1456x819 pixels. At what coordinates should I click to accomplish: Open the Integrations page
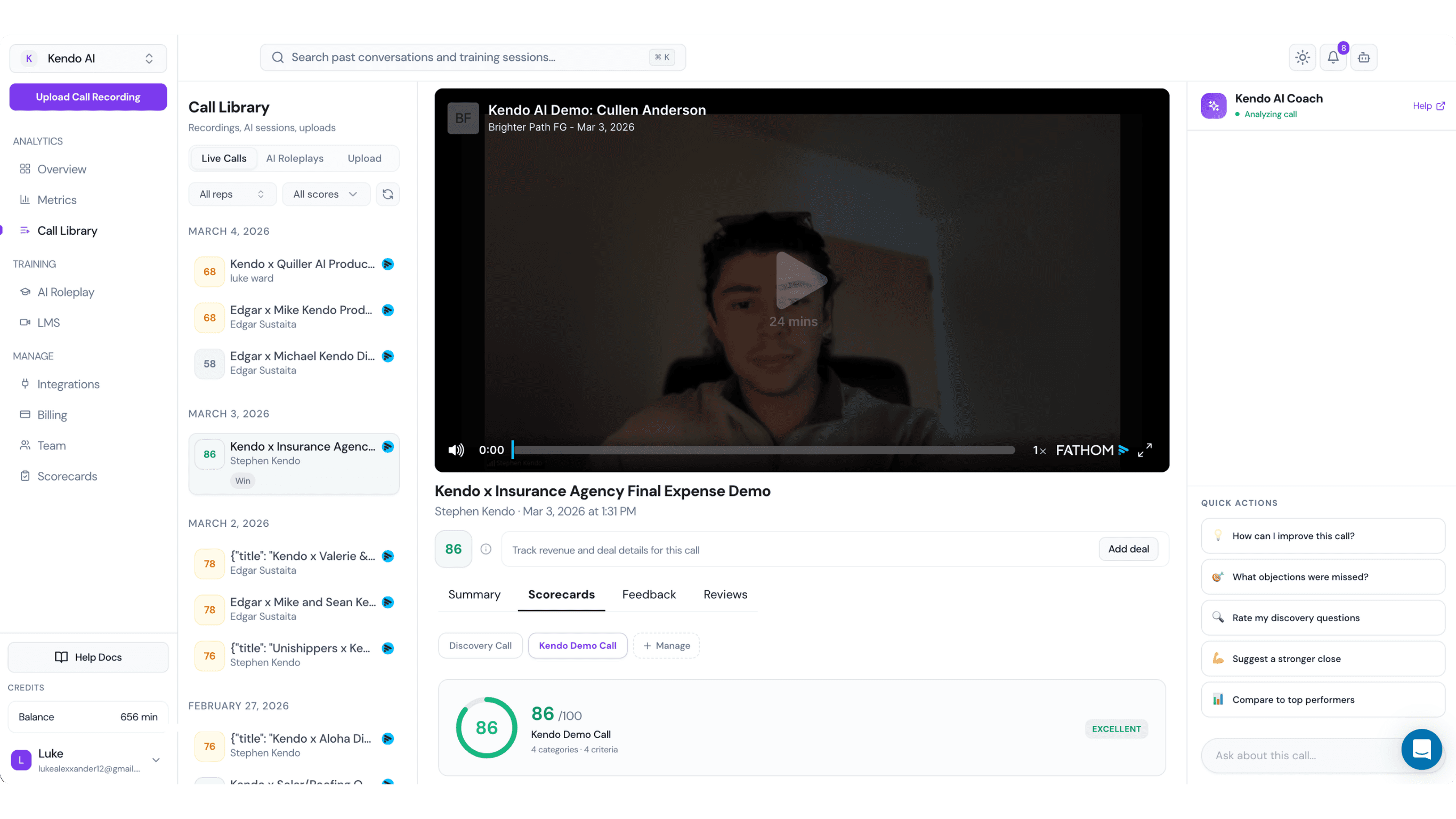coord(68,384)
